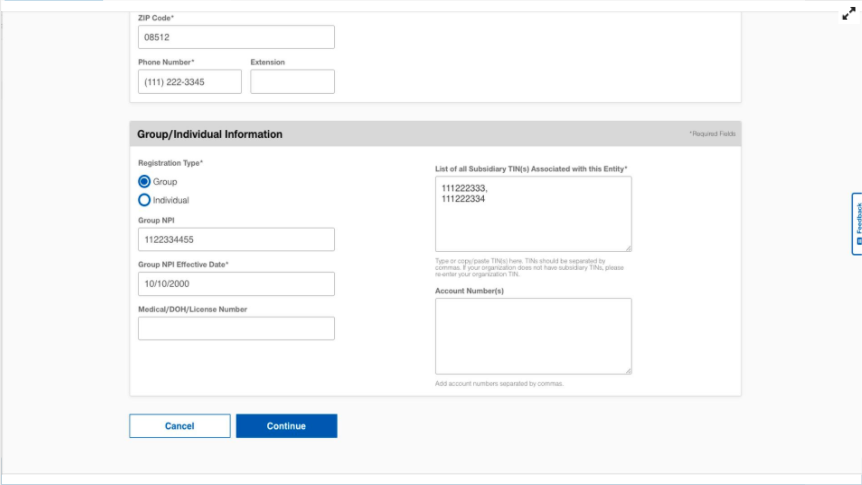Click the Medical/DOH/License Number field

coord(236,328)
